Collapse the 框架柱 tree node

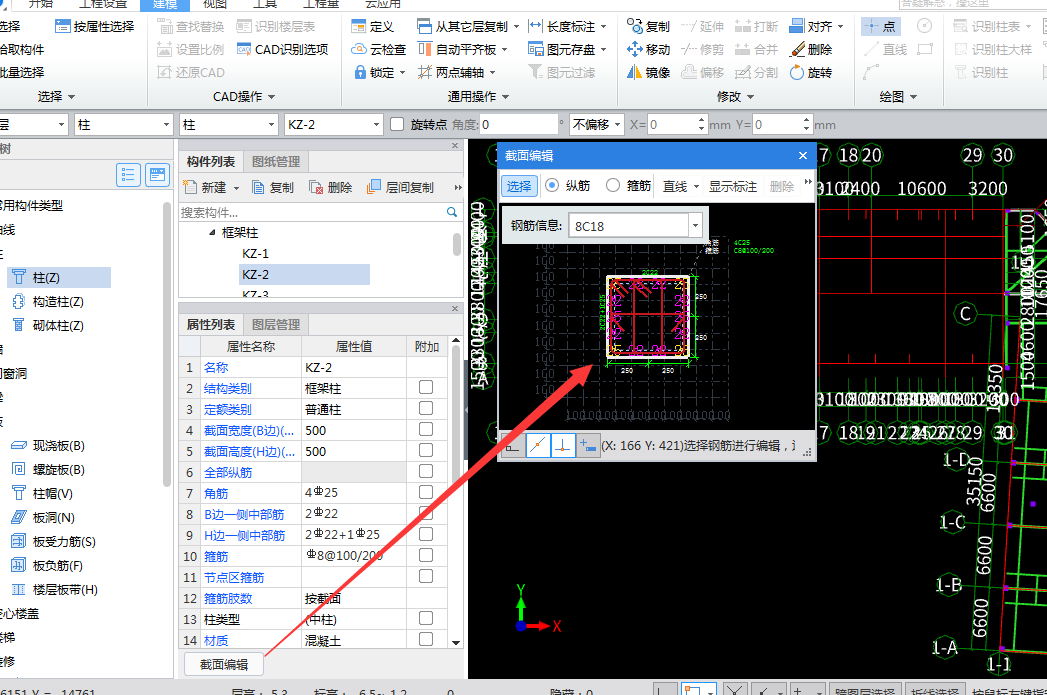(x=212, y=232)
